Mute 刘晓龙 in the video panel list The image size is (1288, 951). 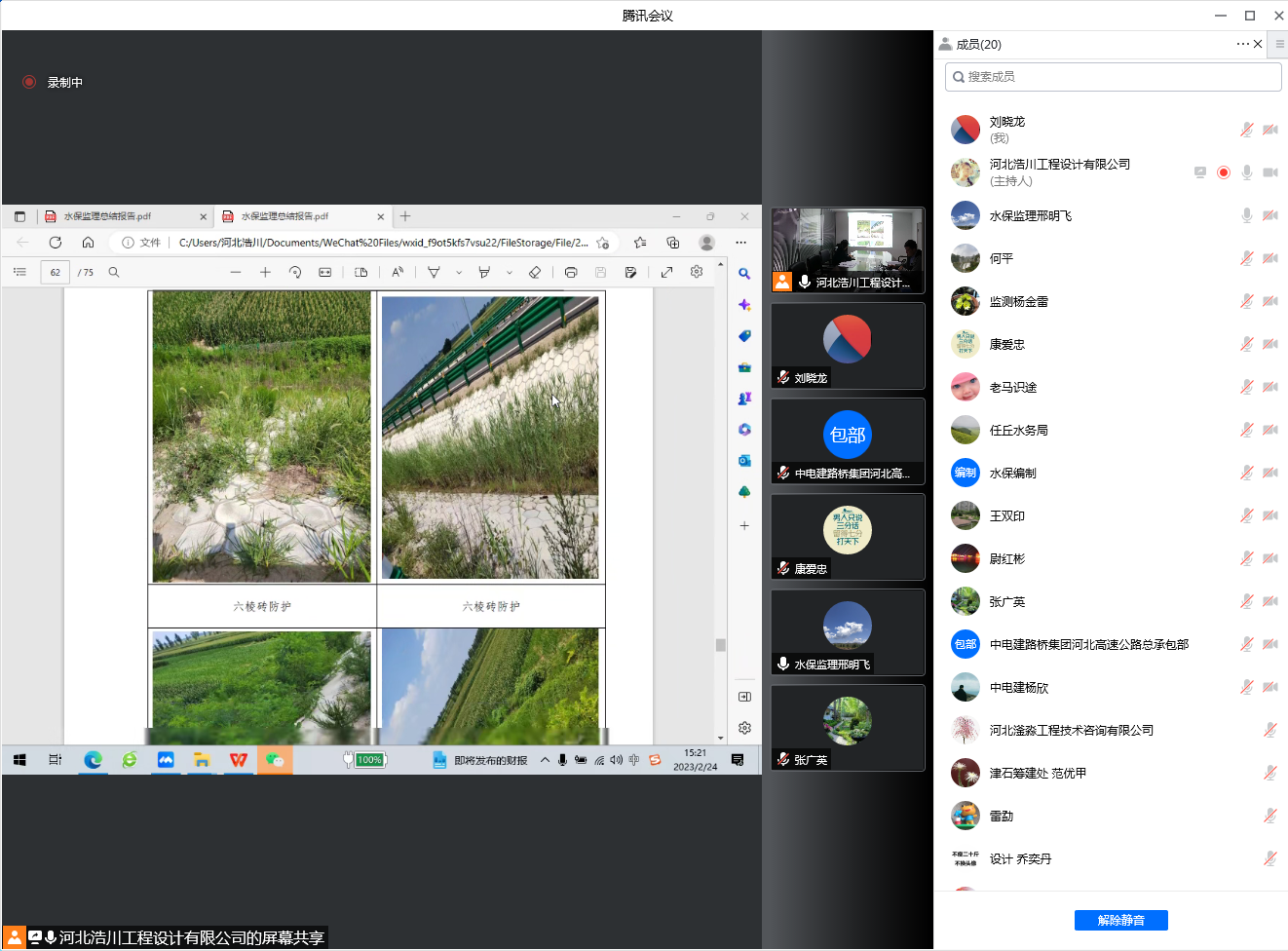coord(785,378)
